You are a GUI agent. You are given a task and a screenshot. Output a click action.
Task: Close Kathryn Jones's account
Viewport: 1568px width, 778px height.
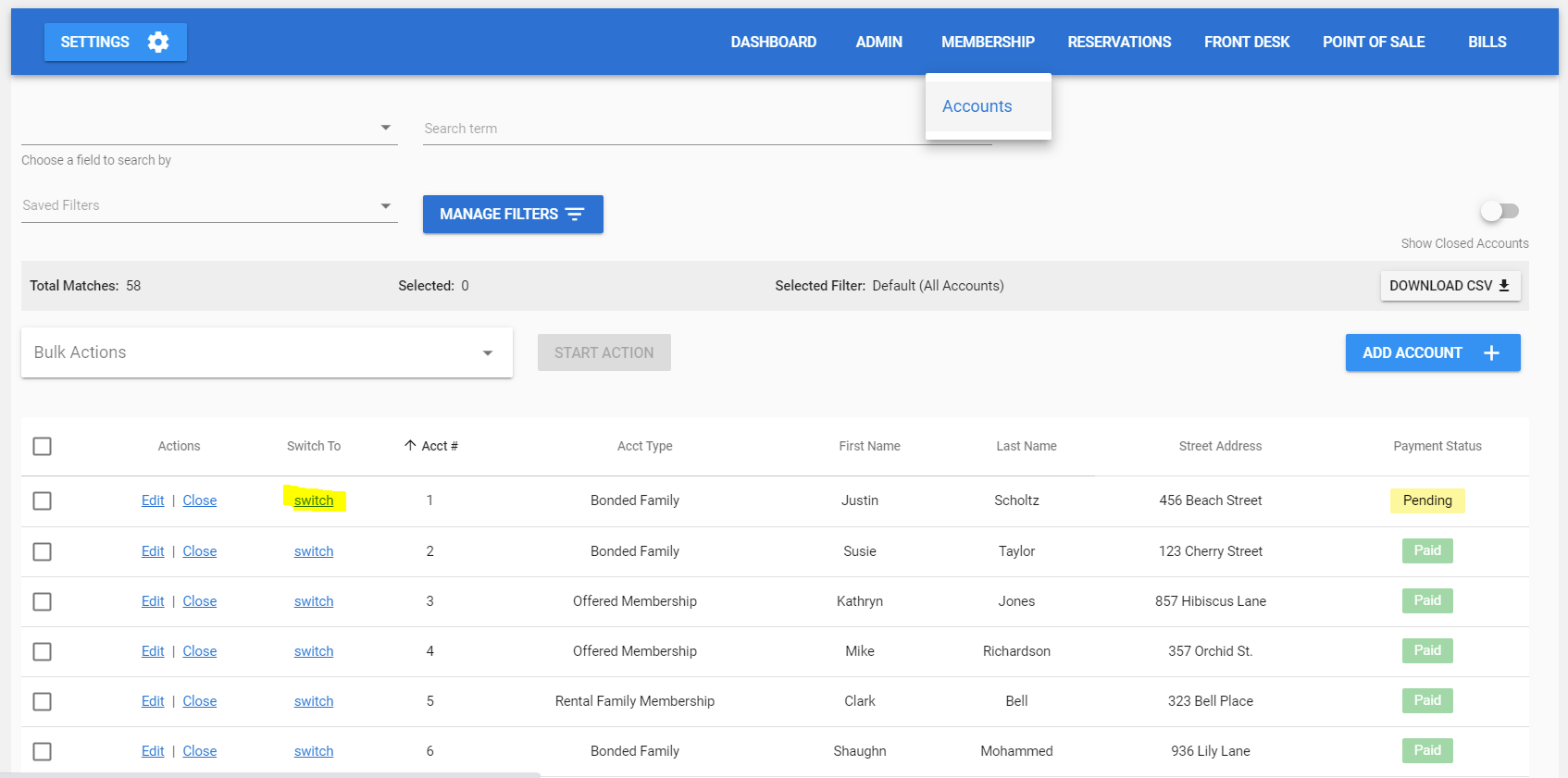pos(200,601)
